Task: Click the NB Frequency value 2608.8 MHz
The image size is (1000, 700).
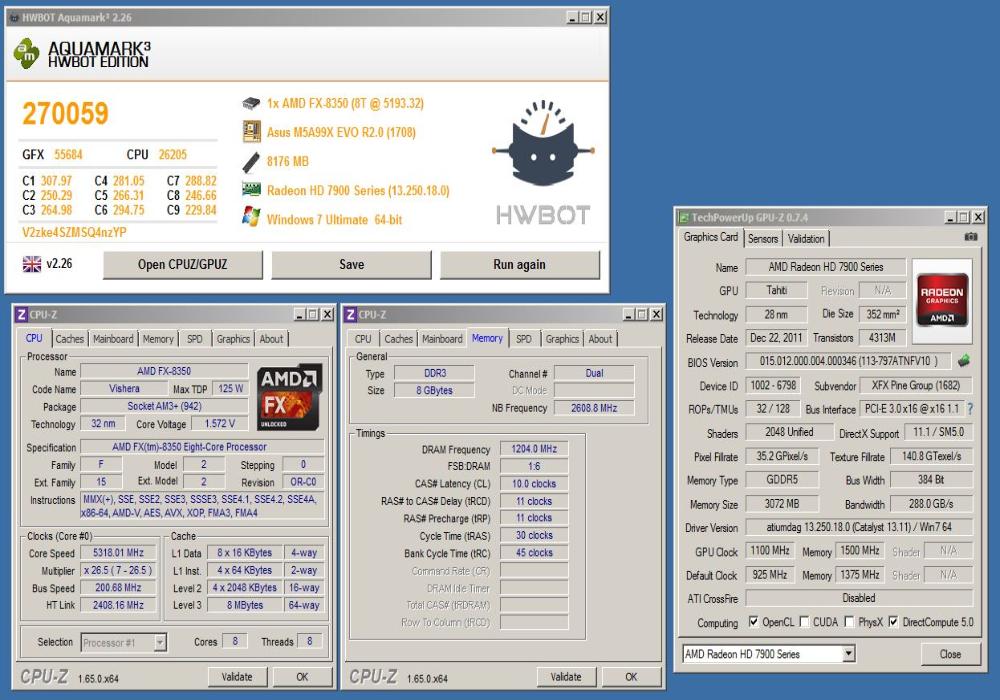Action: (594, 408)
